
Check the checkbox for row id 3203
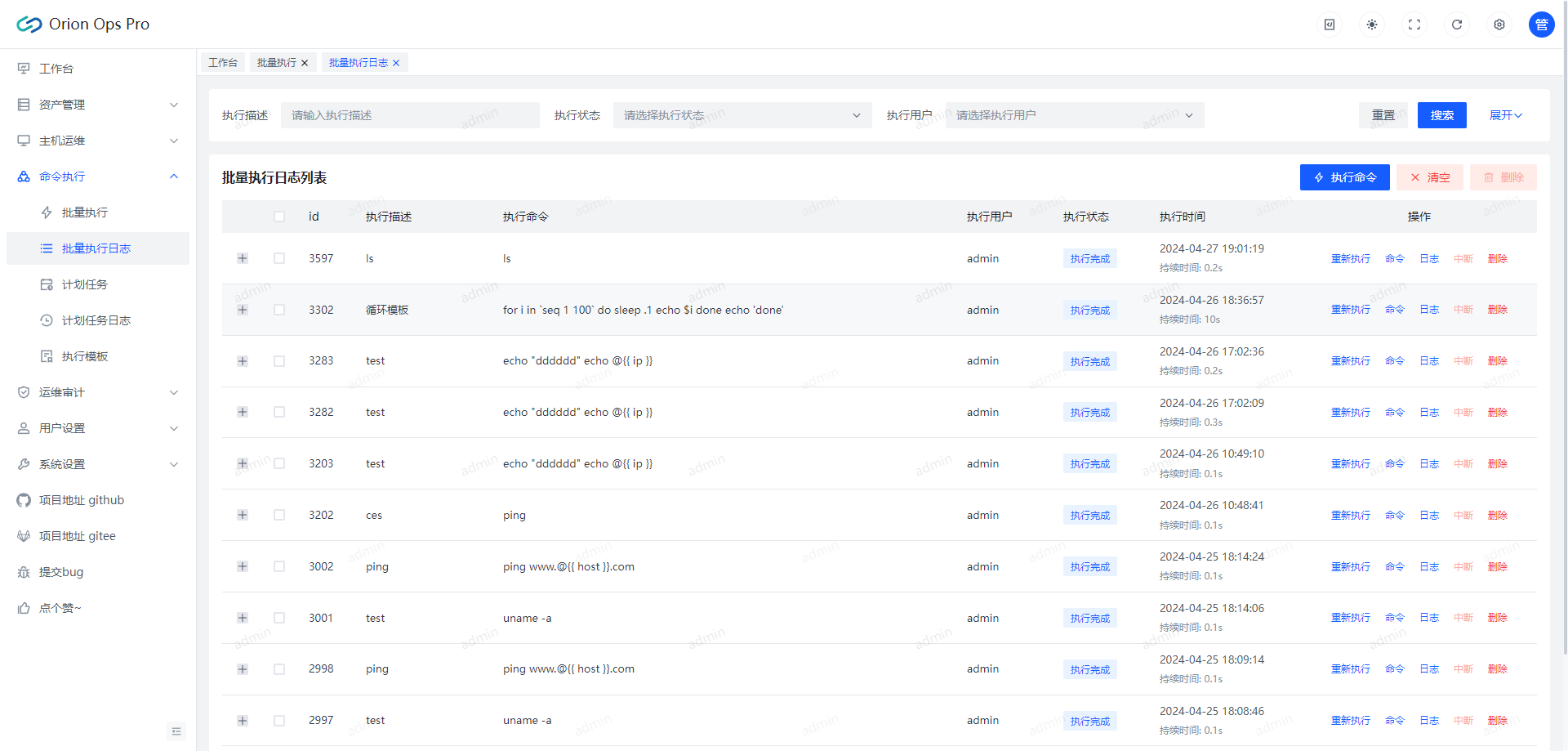point(279,463)
